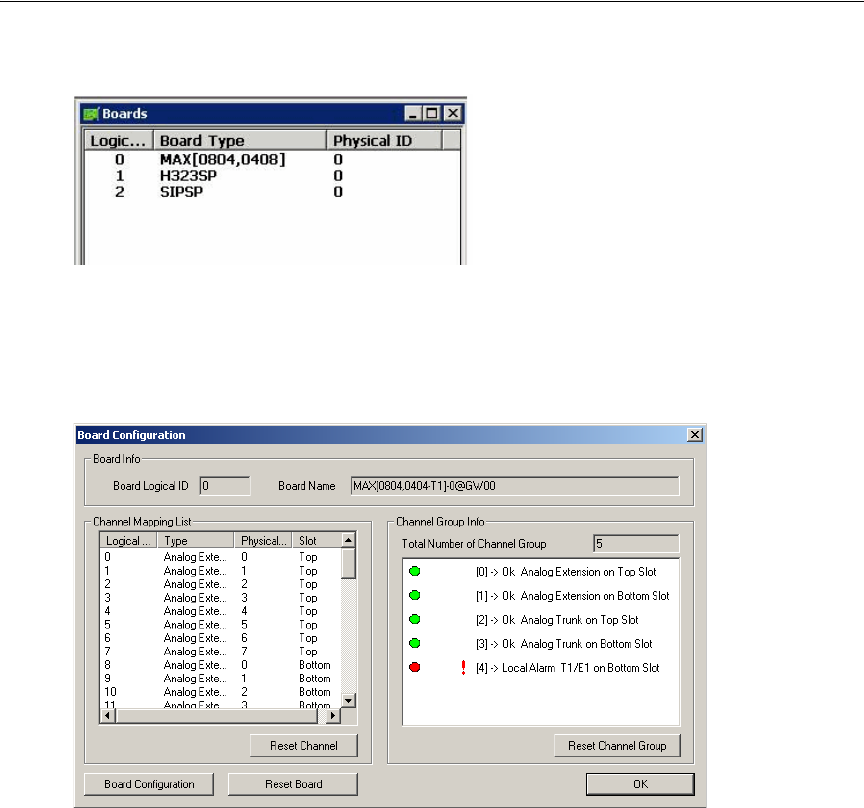Viewport: 864px width, 808px height.
Task: Select logical channel 1 row
Action: [x=220, y=571]
